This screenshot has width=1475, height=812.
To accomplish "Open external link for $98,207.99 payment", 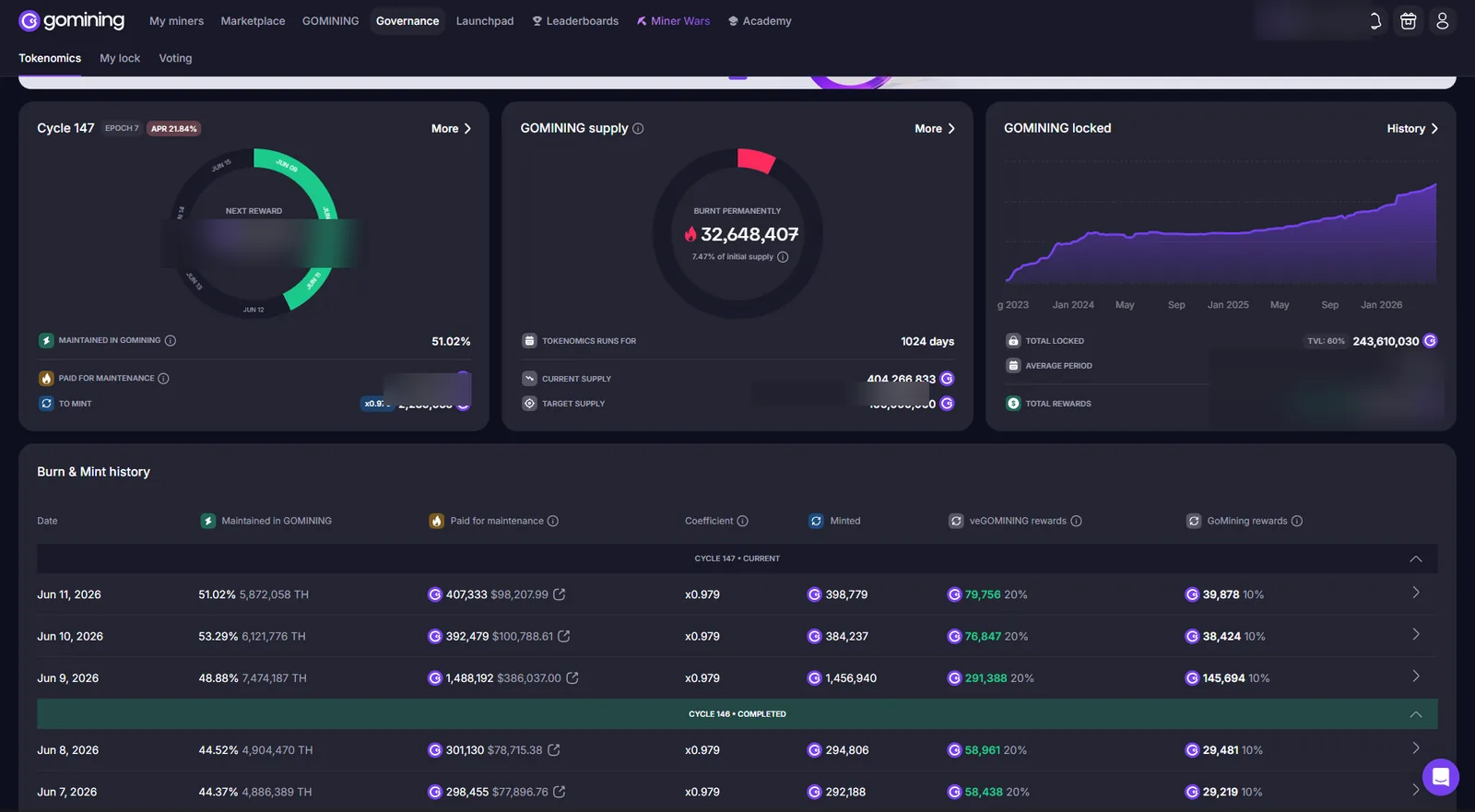I will pos(559,594).
